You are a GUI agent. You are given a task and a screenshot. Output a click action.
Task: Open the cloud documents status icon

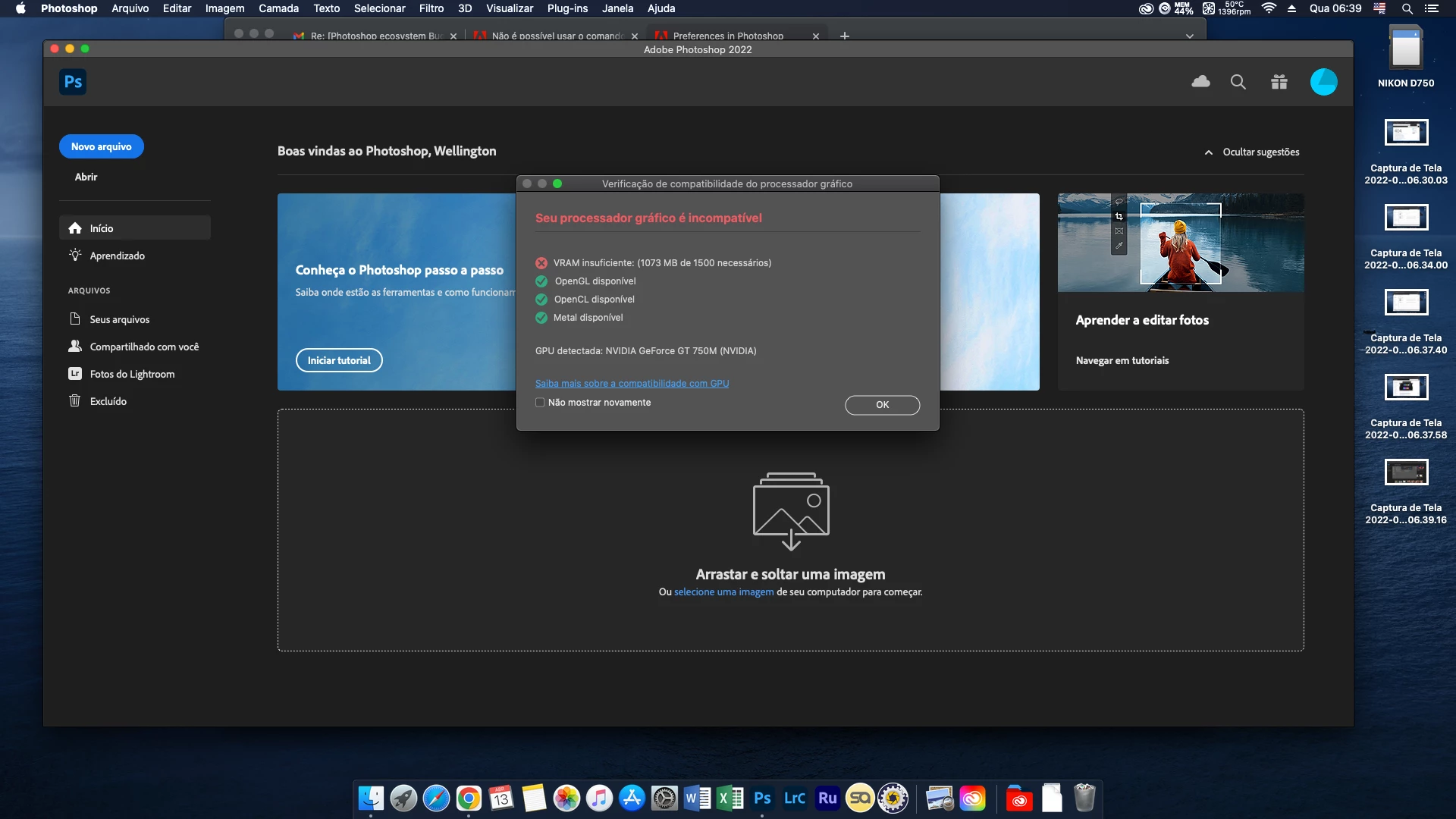(1200, 82)
